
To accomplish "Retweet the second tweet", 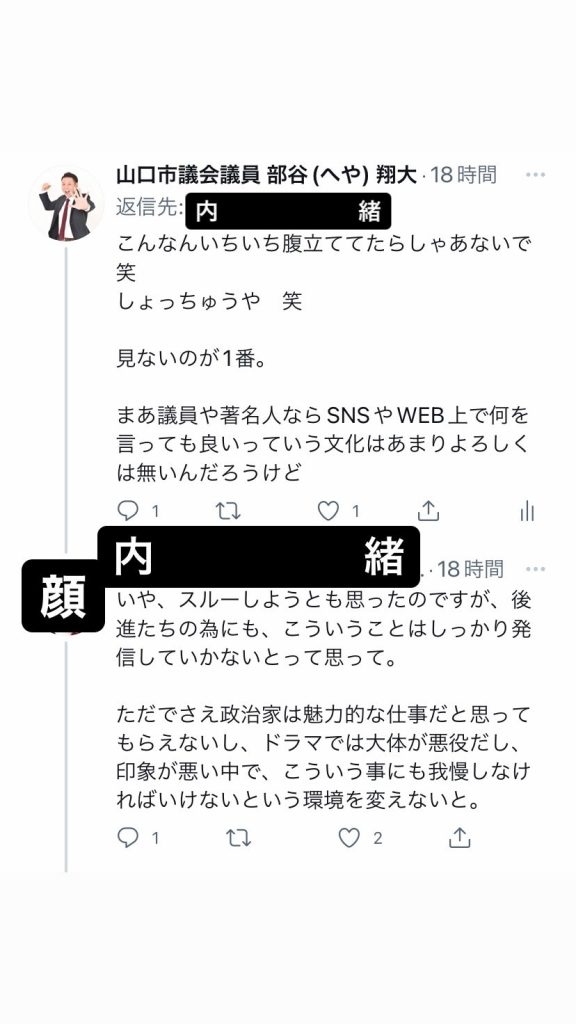I will click(238, 837).
